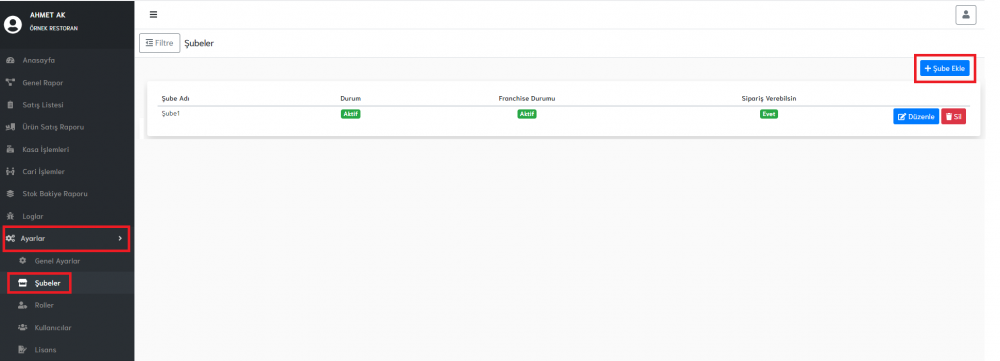
Task: Click the Satış Listesi clipboard icon
Action: [x=10, y=105]
